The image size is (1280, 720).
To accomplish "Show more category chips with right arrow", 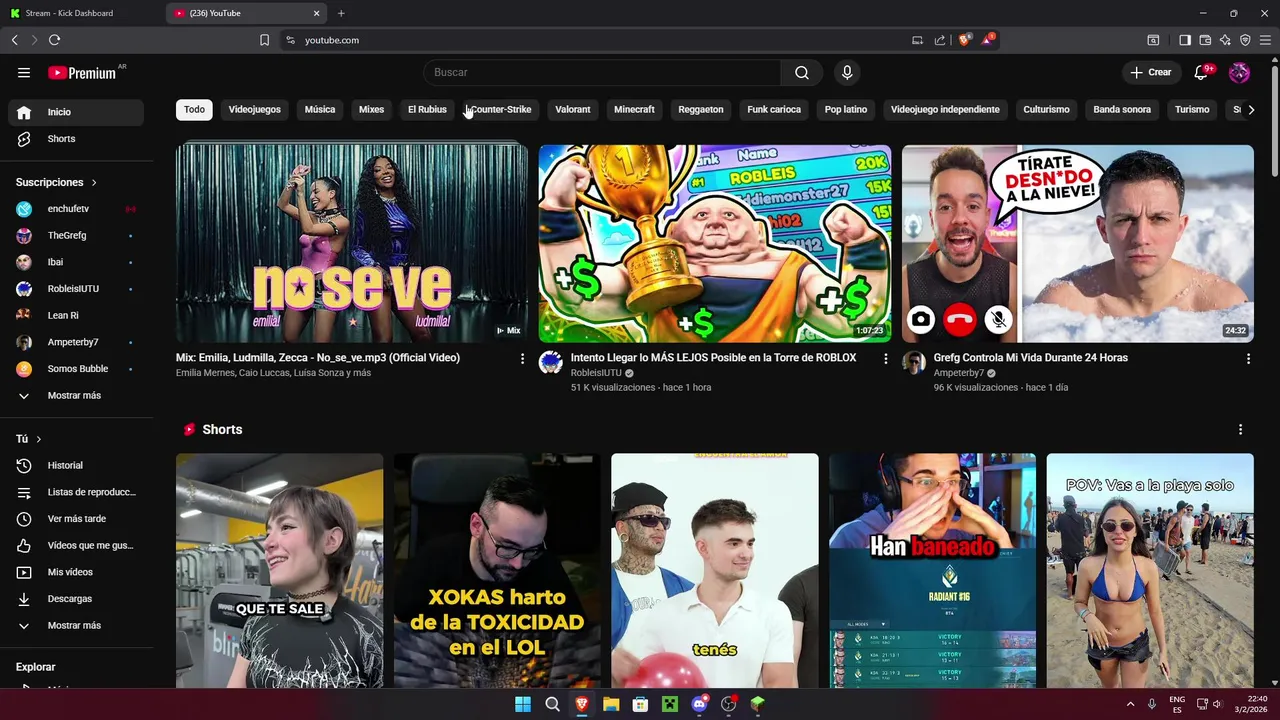I will (x=1250, y=109).
